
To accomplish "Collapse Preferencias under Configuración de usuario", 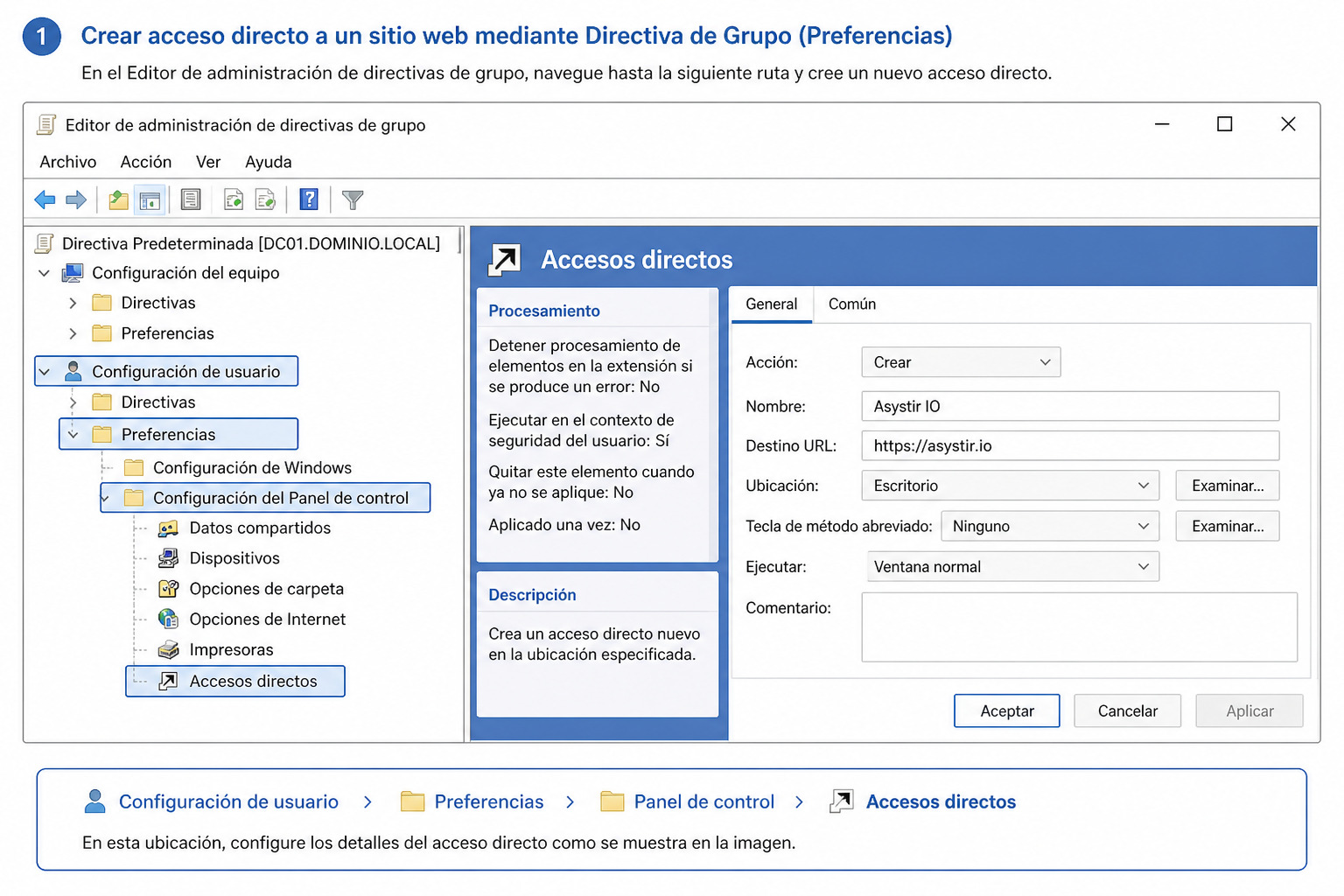I will tap(73, 434).
